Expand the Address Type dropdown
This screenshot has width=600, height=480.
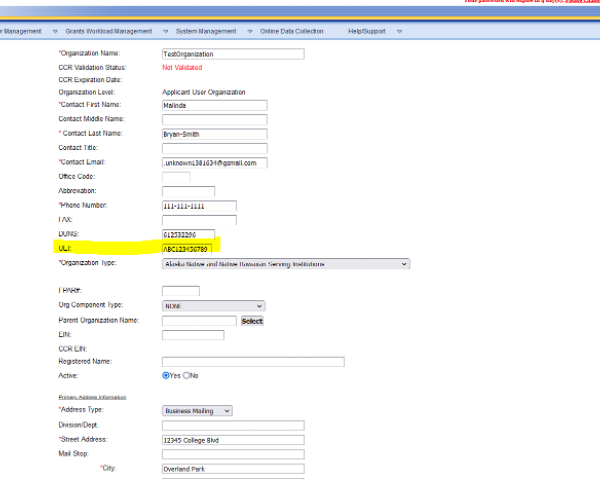pyautogui.click(x=197, y=410)
